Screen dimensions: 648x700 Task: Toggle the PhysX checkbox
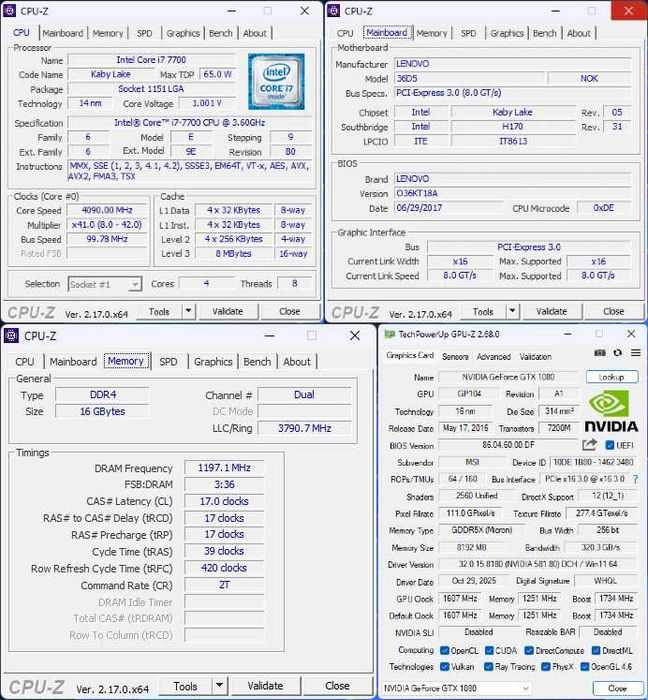click(x=545, y=667)
